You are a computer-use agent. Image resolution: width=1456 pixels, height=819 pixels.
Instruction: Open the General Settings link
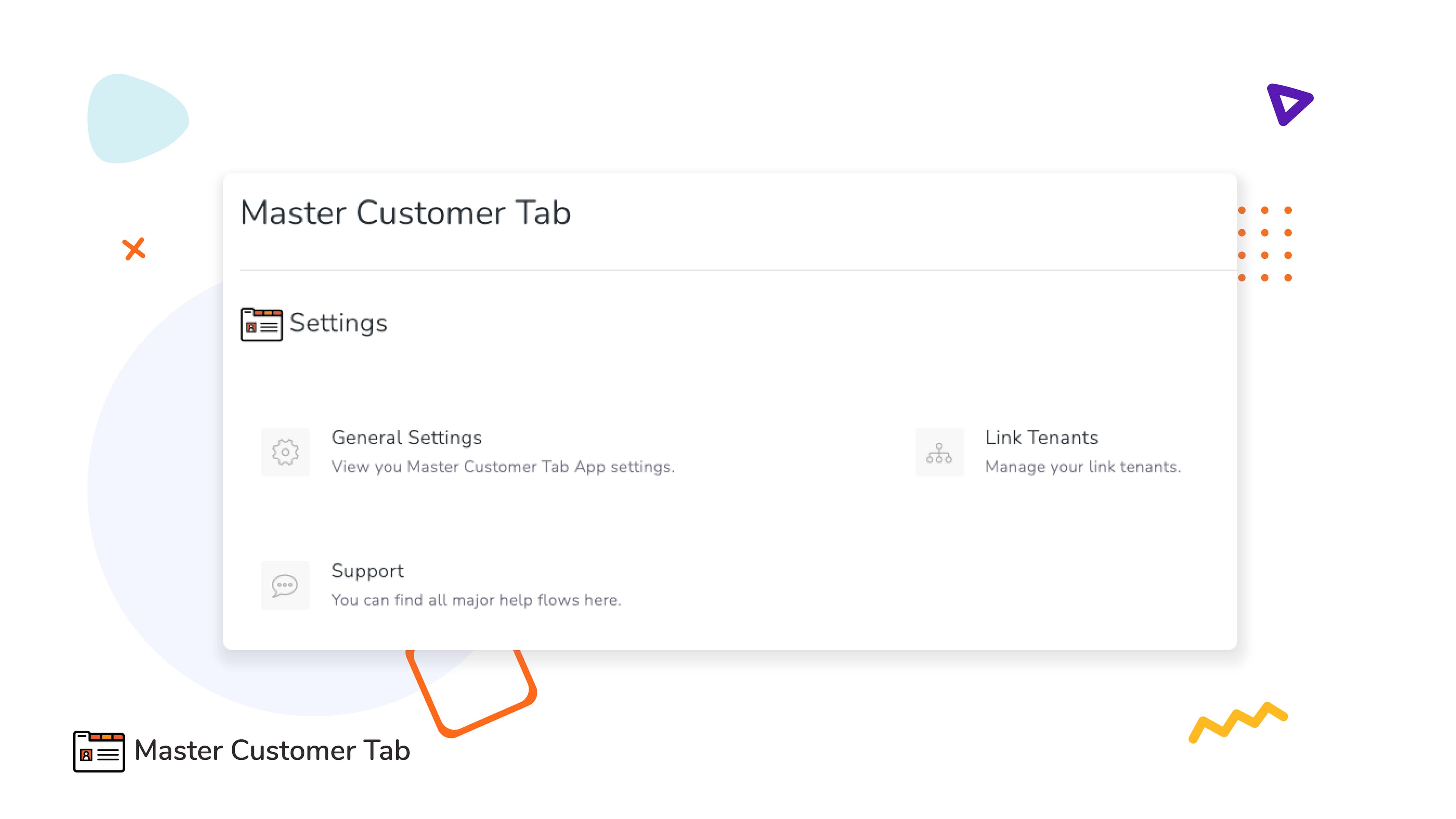pyautogui.click(x=406, y=438)
